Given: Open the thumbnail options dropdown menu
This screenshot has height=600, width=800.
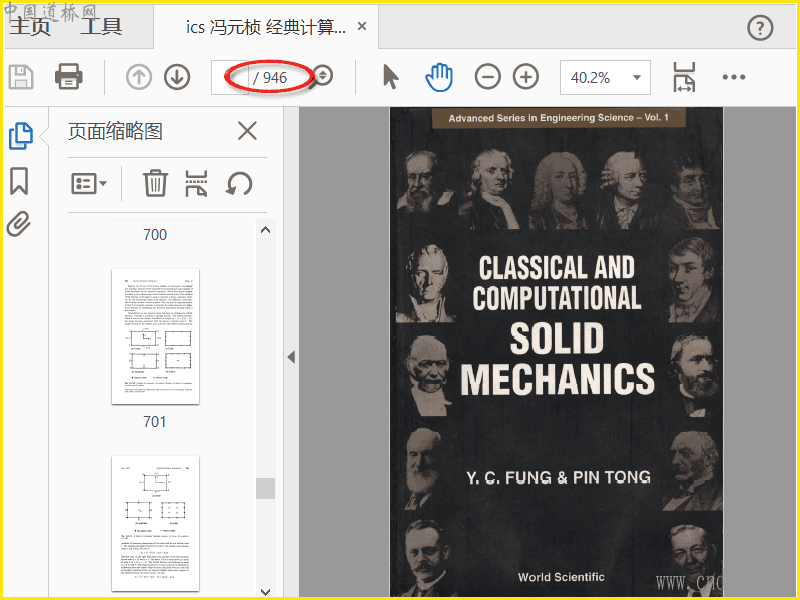Looking at the screenshot, I should (x=89, y=183).
